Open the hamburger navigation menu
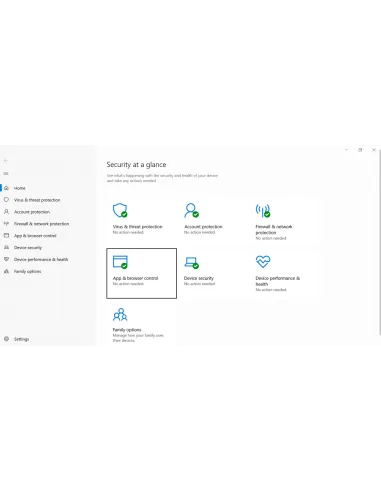The height and width of the screenshot is (492, 381). 6,173
